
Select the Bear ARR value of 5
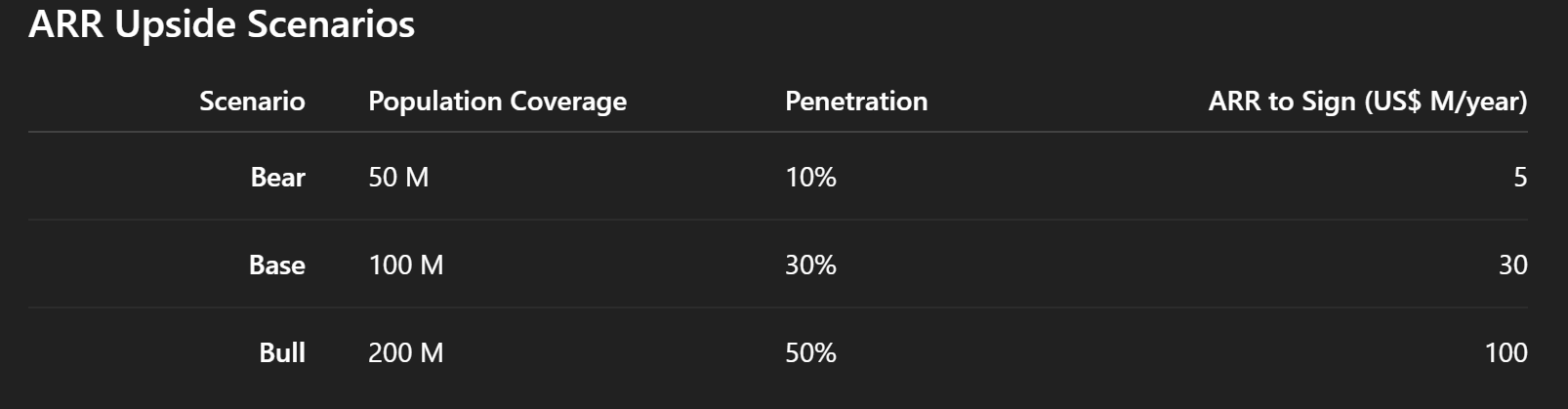(1520, 177)
